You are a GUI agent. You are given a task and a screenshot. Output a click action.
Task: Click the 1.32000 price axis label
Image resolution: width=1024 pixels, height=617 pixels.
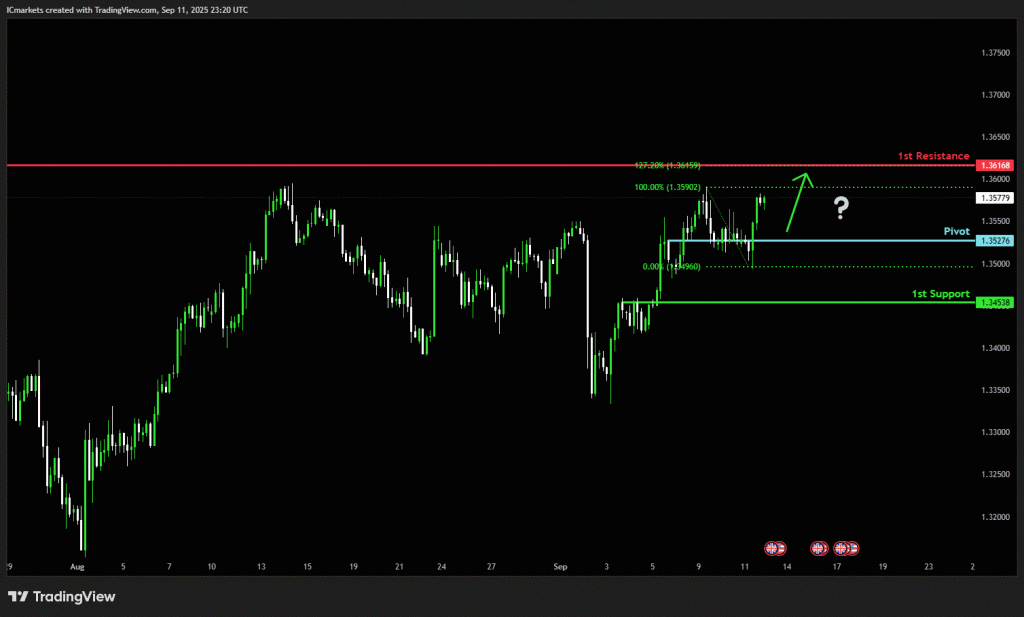tap(995, 517)
